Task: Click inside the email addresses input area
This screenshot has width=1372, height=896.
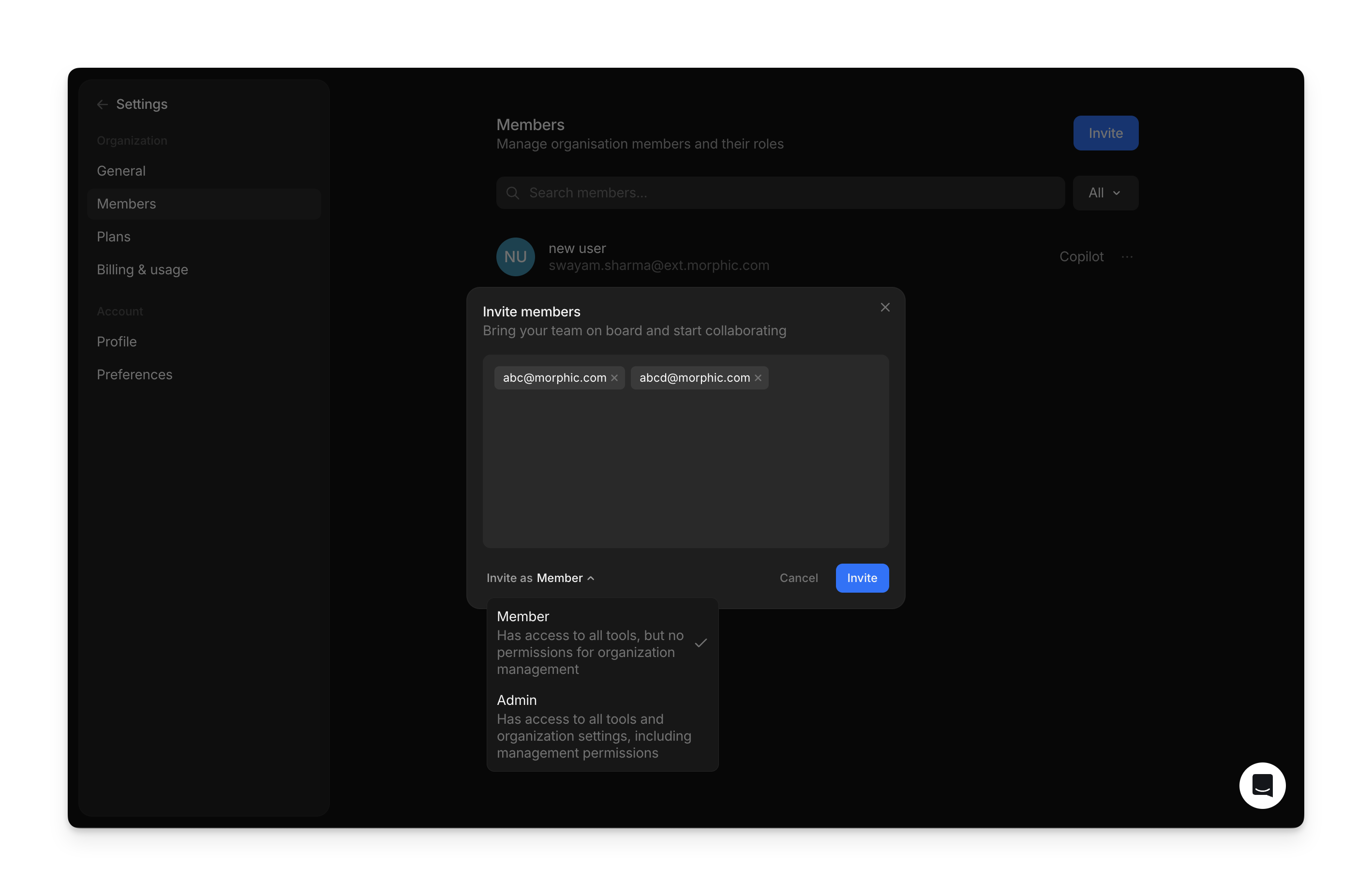Action: pos(685,467)
